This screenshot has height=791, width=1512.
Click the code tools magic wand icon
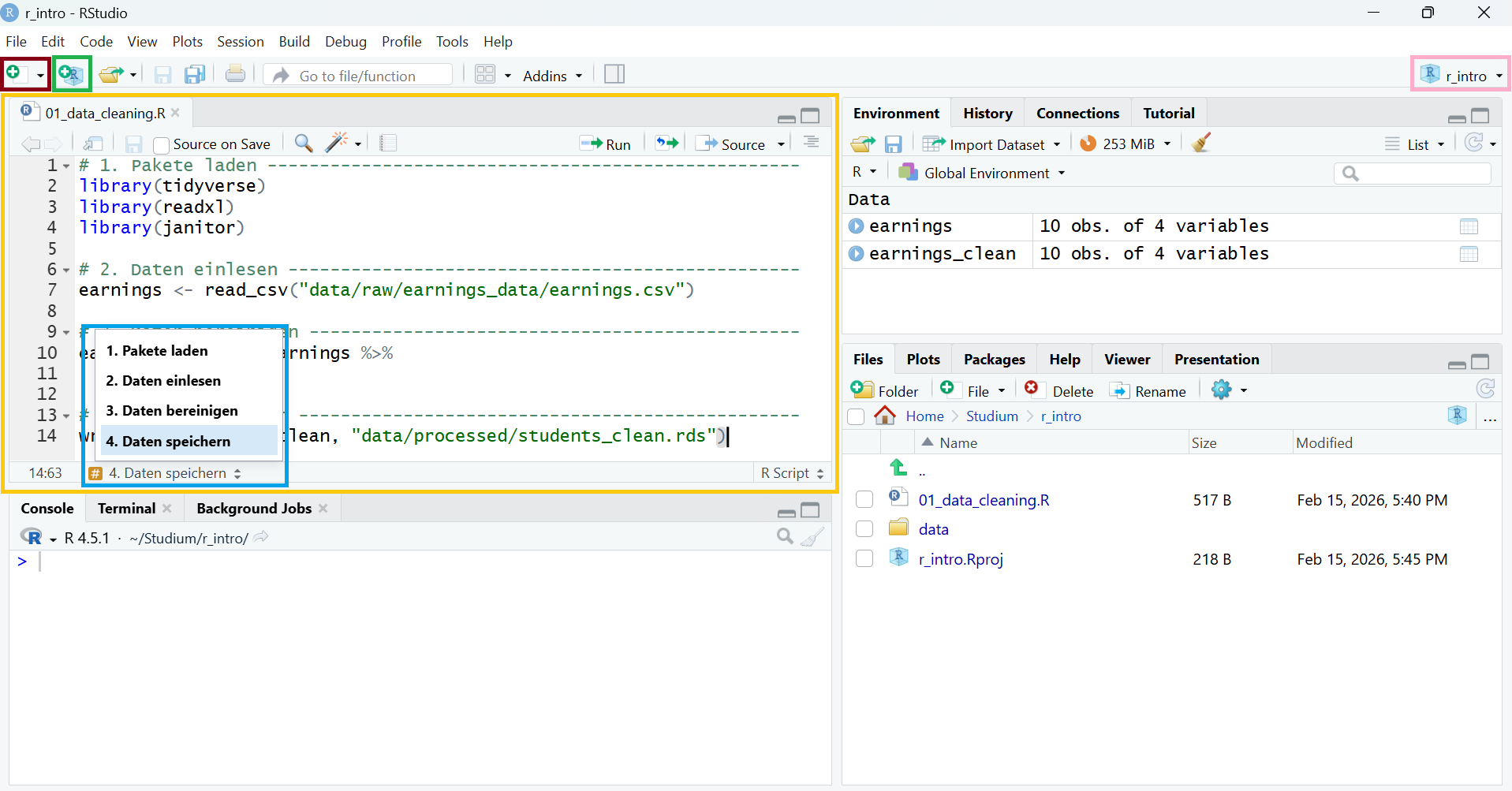tap(337, 142)
